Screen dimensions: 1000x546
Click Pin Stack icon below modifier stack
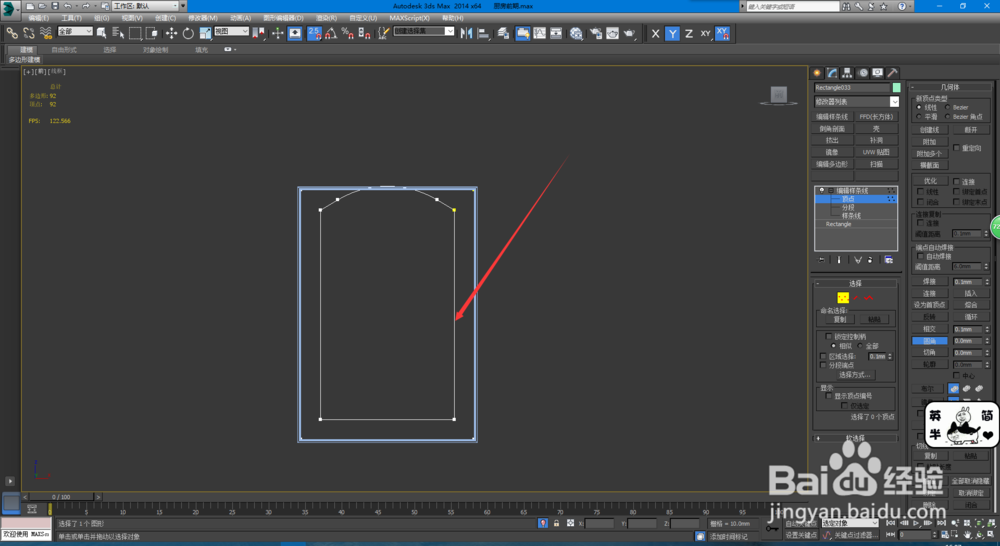(x=821, y=260)
